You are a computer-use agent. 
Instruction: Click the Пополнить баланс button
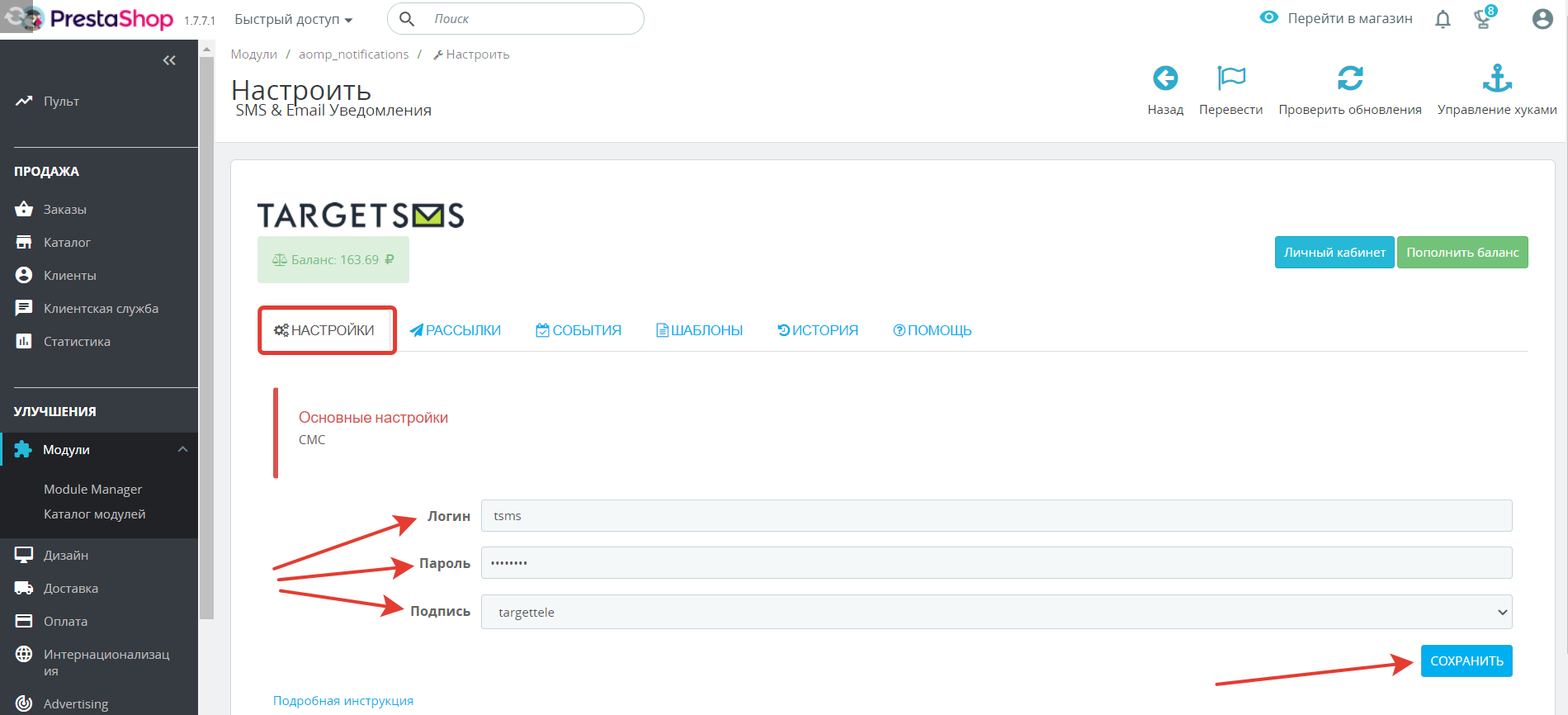[1462, 252]
